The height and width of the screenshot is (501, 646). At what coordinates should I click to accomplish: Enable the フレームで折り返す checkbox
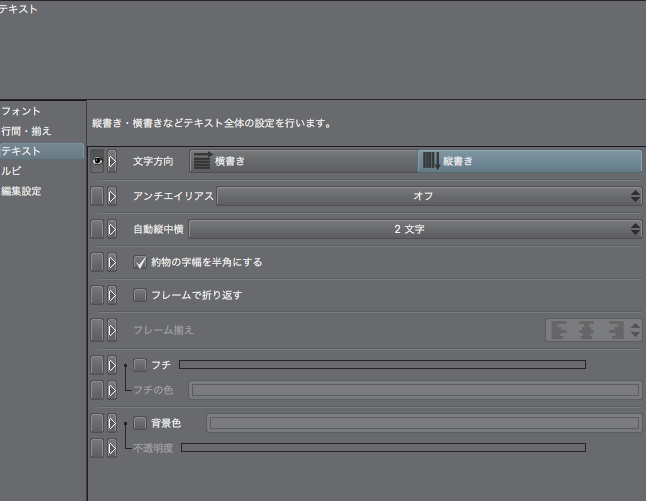[x=141, y=295]
